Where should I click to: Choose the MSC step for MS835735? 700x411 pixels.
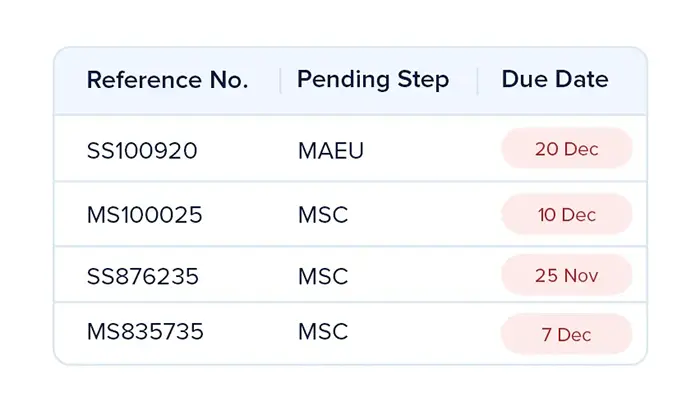(323, 332)
